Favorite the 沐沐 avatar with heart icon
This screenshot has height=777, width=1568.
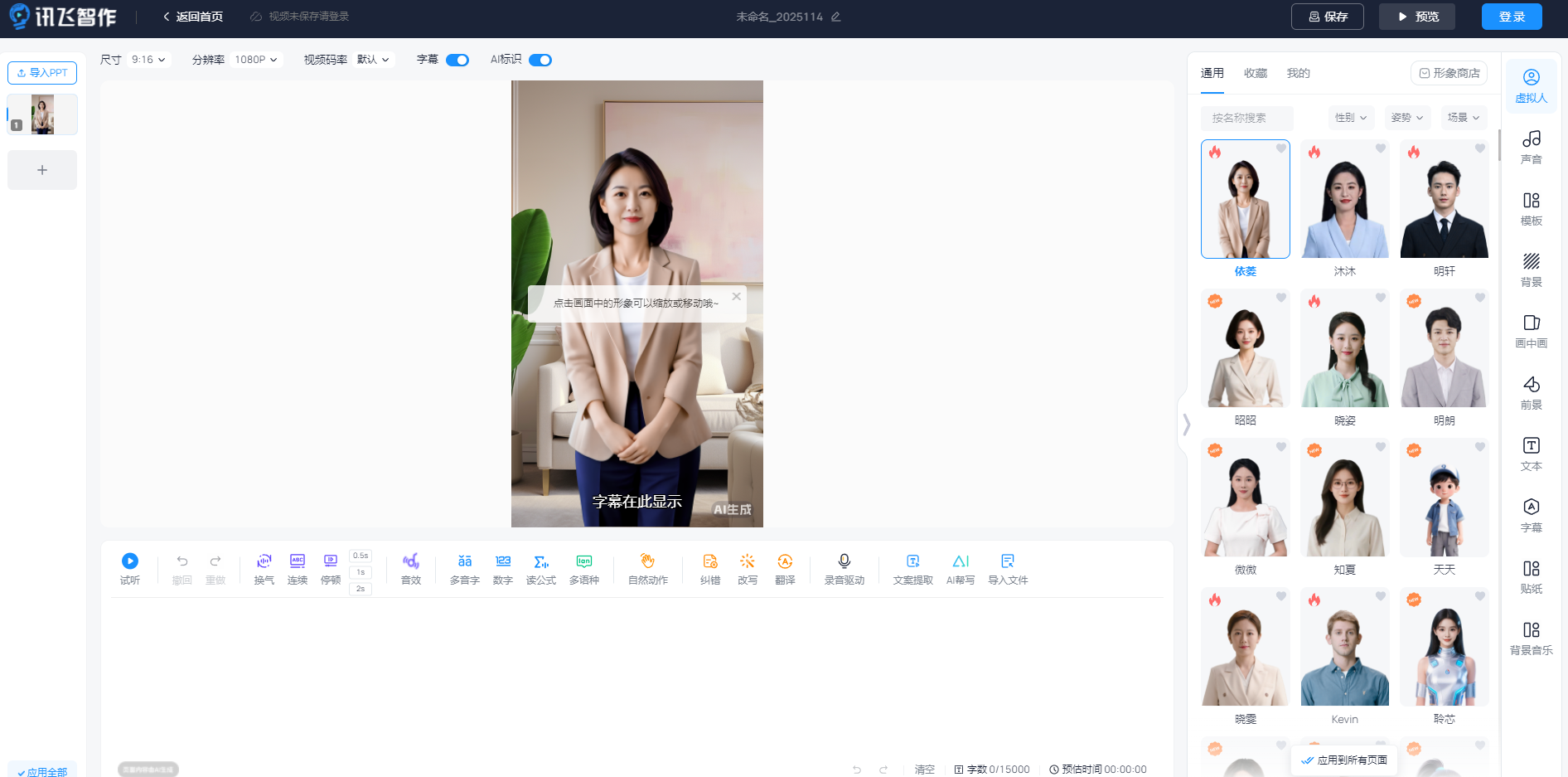click(1381, 148)
